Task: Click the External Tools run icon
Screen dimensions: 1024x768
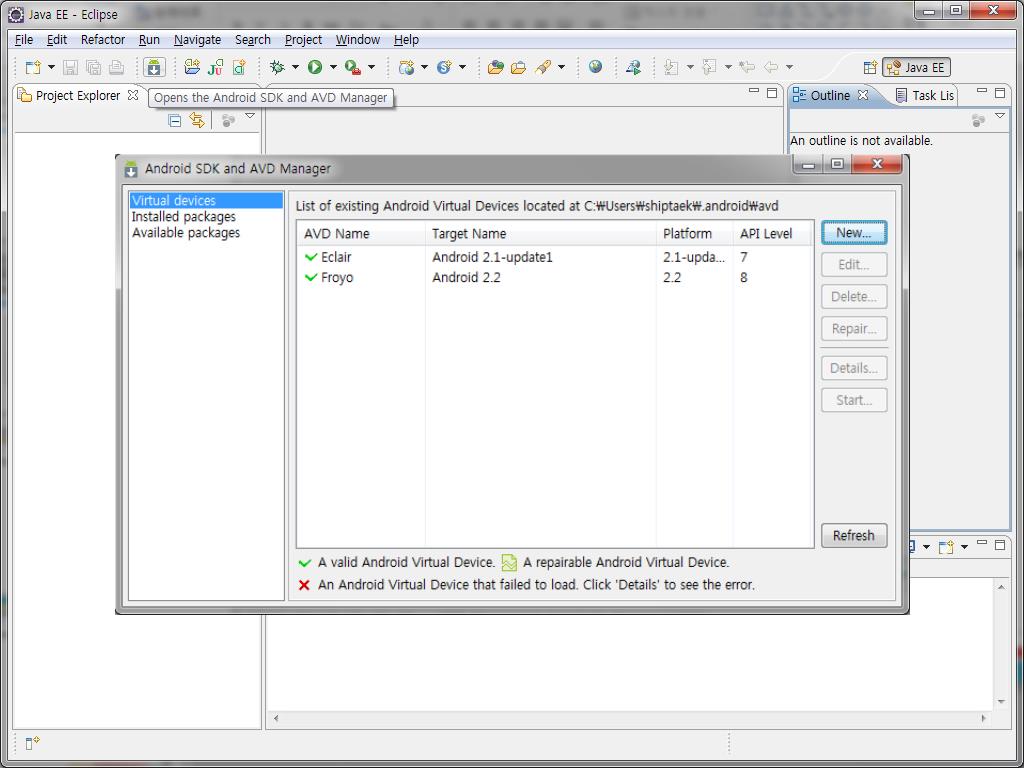Action: pyautogui.click(x=353, y=67)
